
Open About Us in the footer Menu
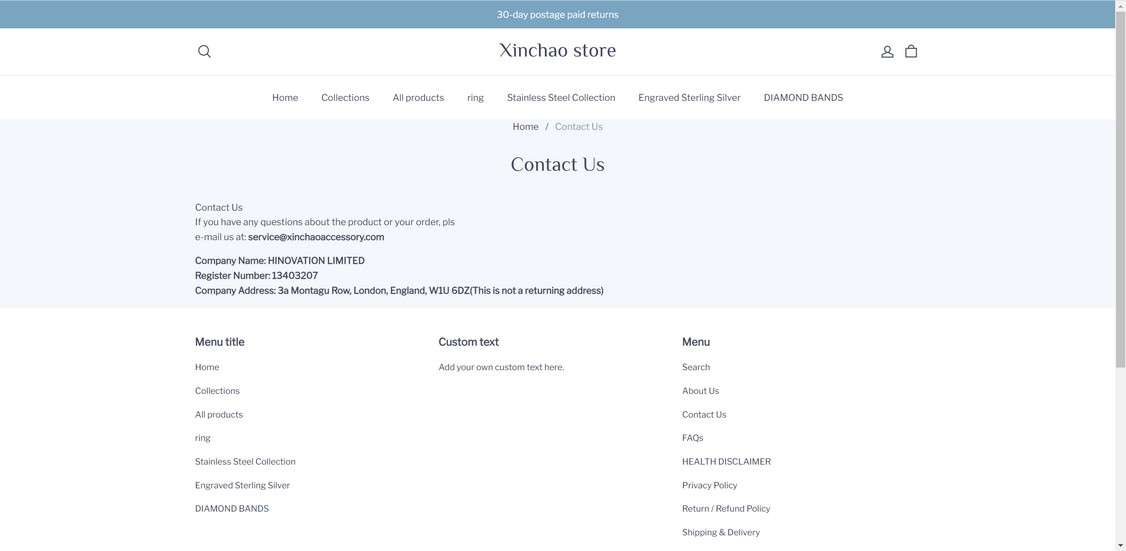[x=700, y=391]
